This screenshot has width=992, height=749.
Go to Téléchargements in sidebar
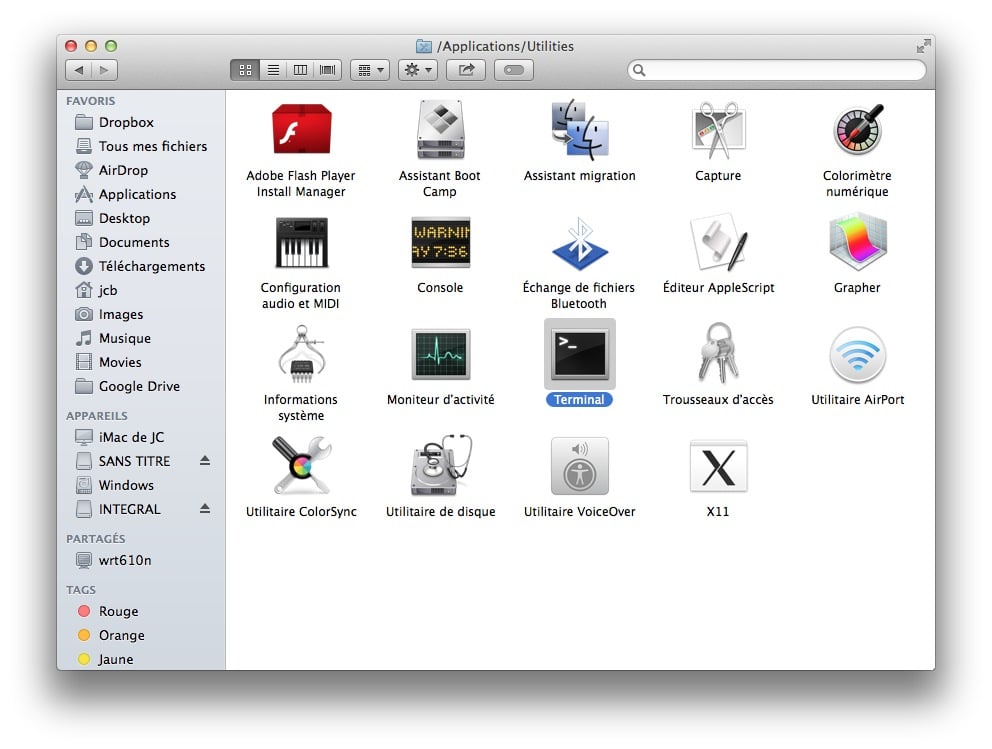pyautogui.click(x=151, y=266)
